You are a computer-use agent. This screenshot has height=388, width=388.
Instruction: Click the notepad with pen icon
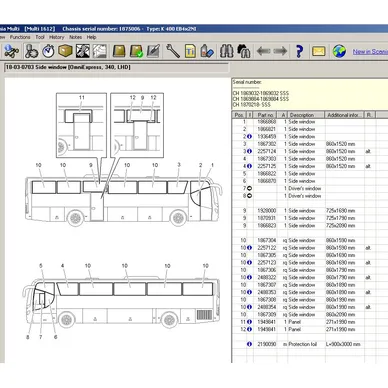coord(153,51)
